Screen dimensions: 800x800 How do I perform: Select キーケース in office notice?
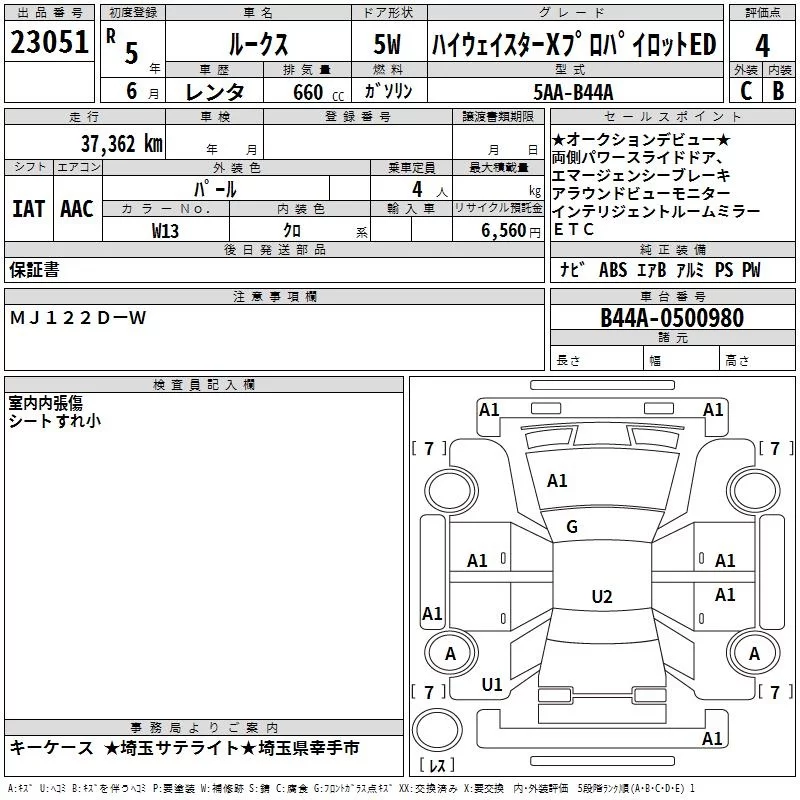(x=52, y=748)
